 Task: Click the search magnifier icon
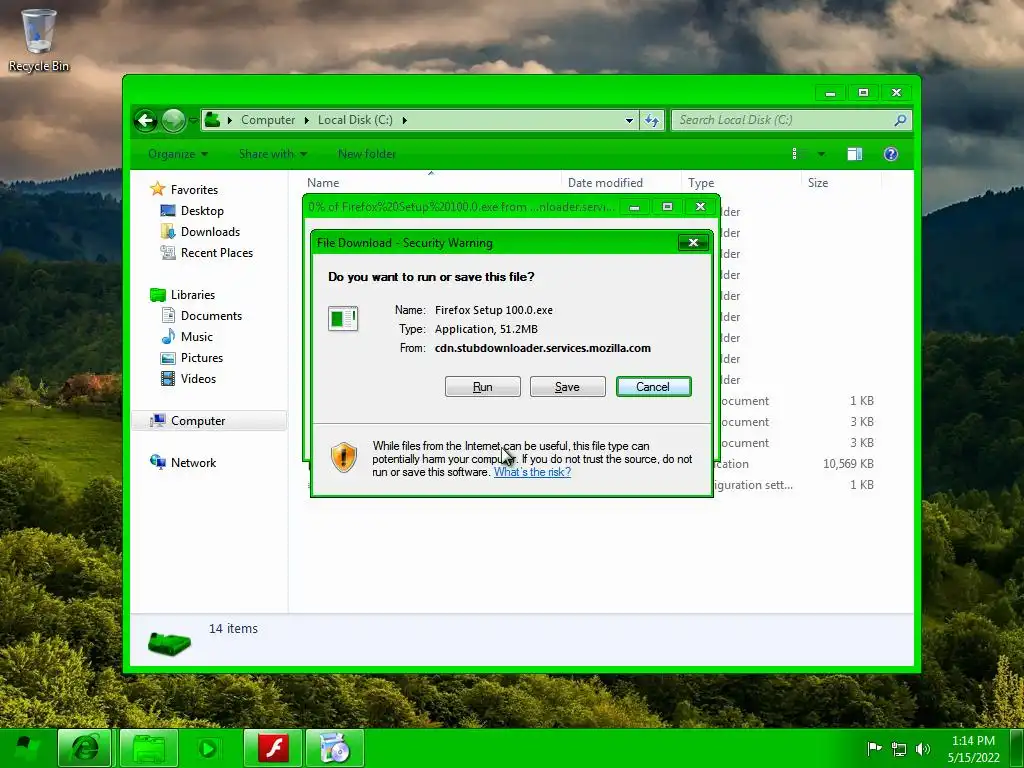[x=900, y=120]
